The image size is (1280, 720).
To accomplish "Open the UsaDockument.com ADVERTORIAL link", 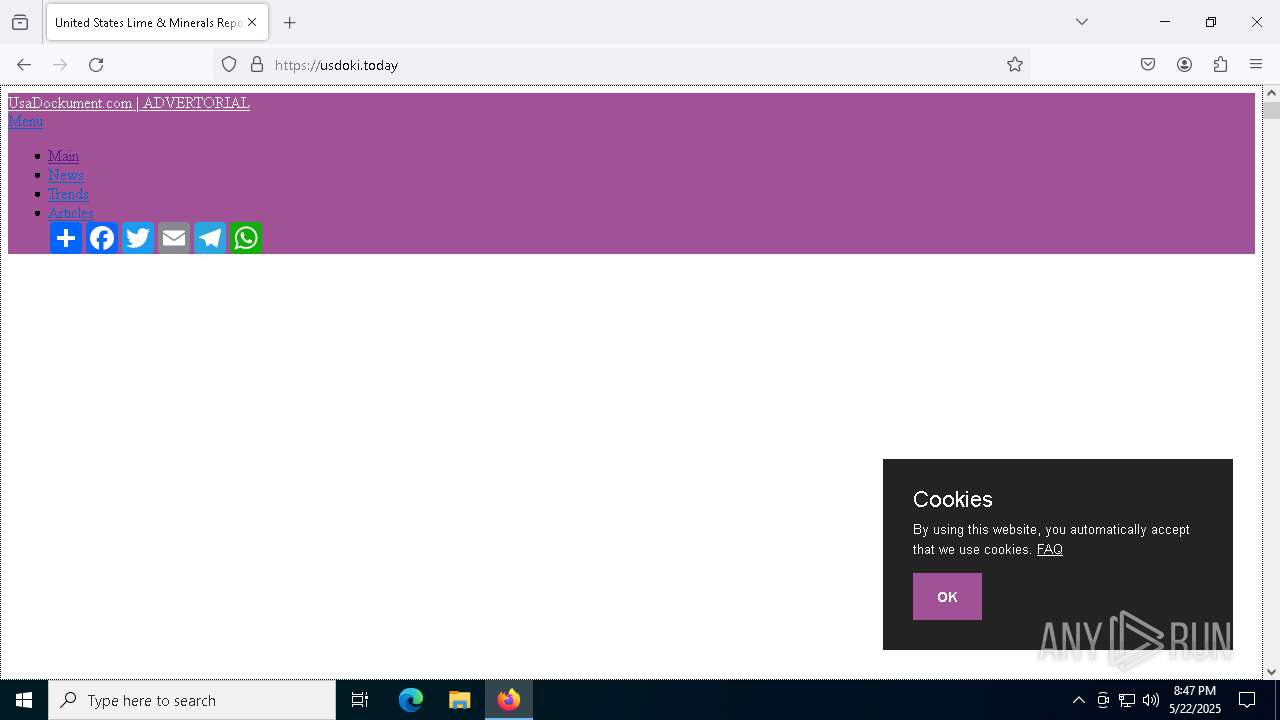I will (129, 103).
